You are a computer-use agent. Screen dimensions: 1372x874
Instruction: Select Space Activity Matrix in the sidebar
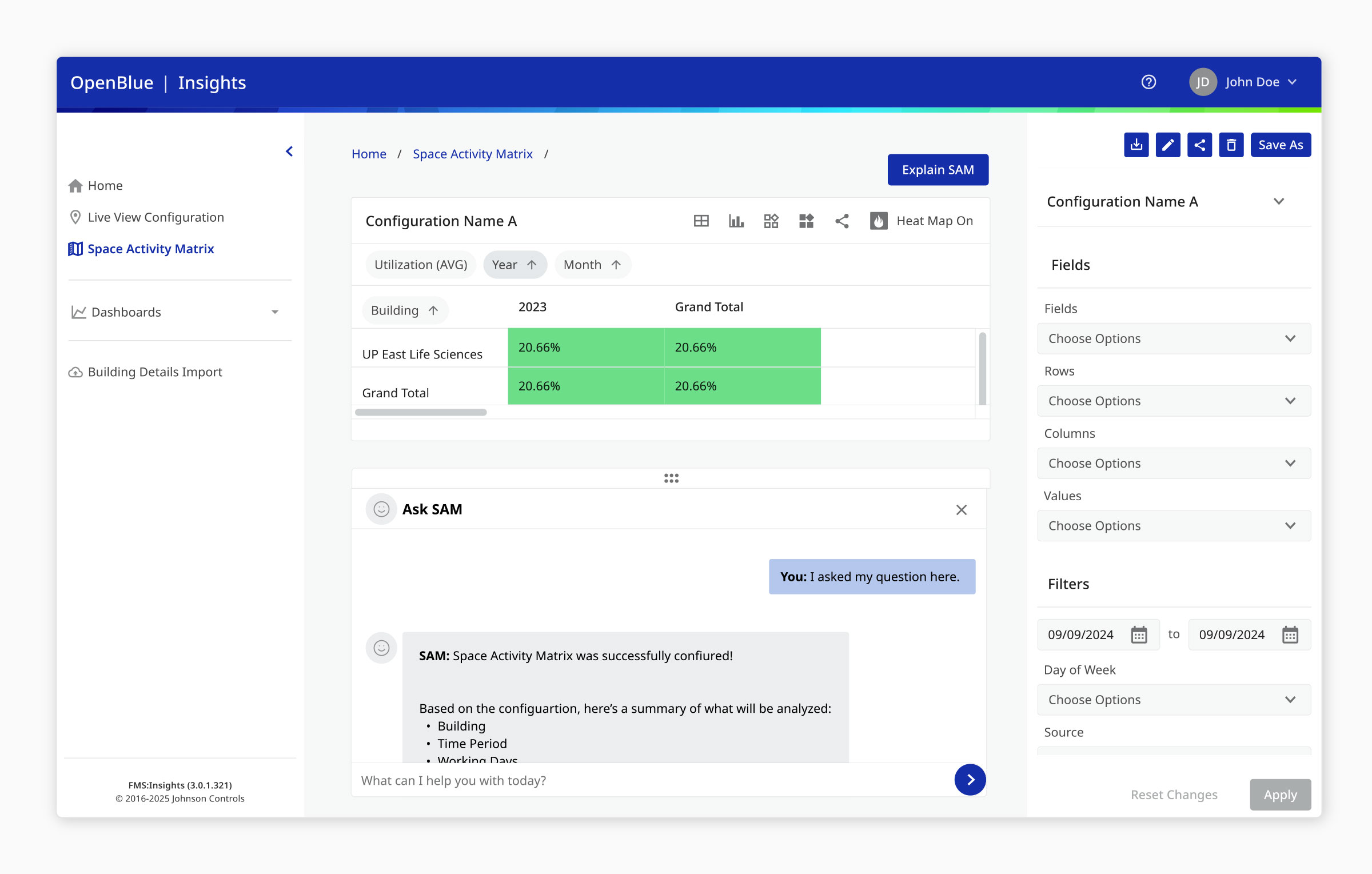click(x=141, y=249)
